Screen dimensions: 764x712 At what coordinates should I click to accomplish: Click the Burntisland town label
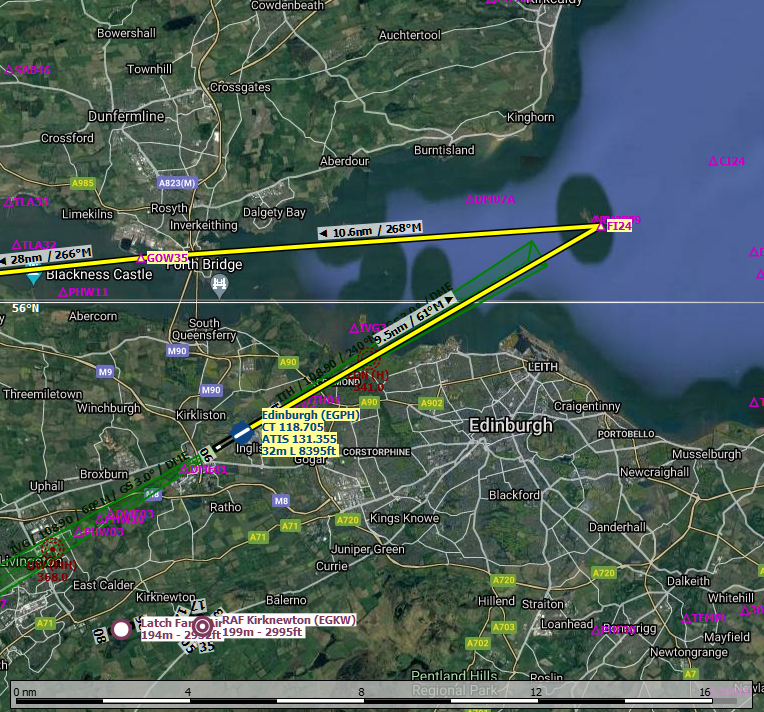point(444,150)
